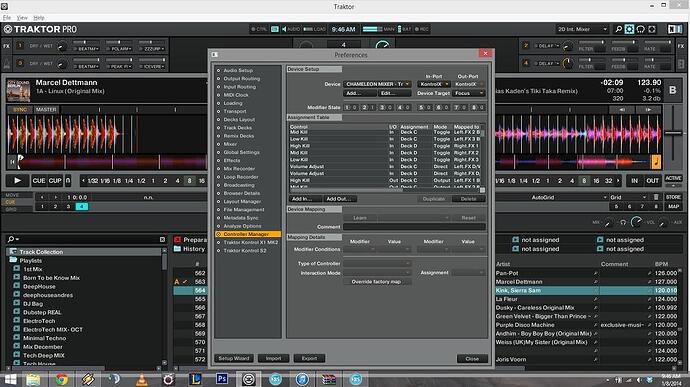The image size is (690, 387).
Task: Select Traktor Kontrol S2 in Preferences list
Action: click(x=245, y=251)
